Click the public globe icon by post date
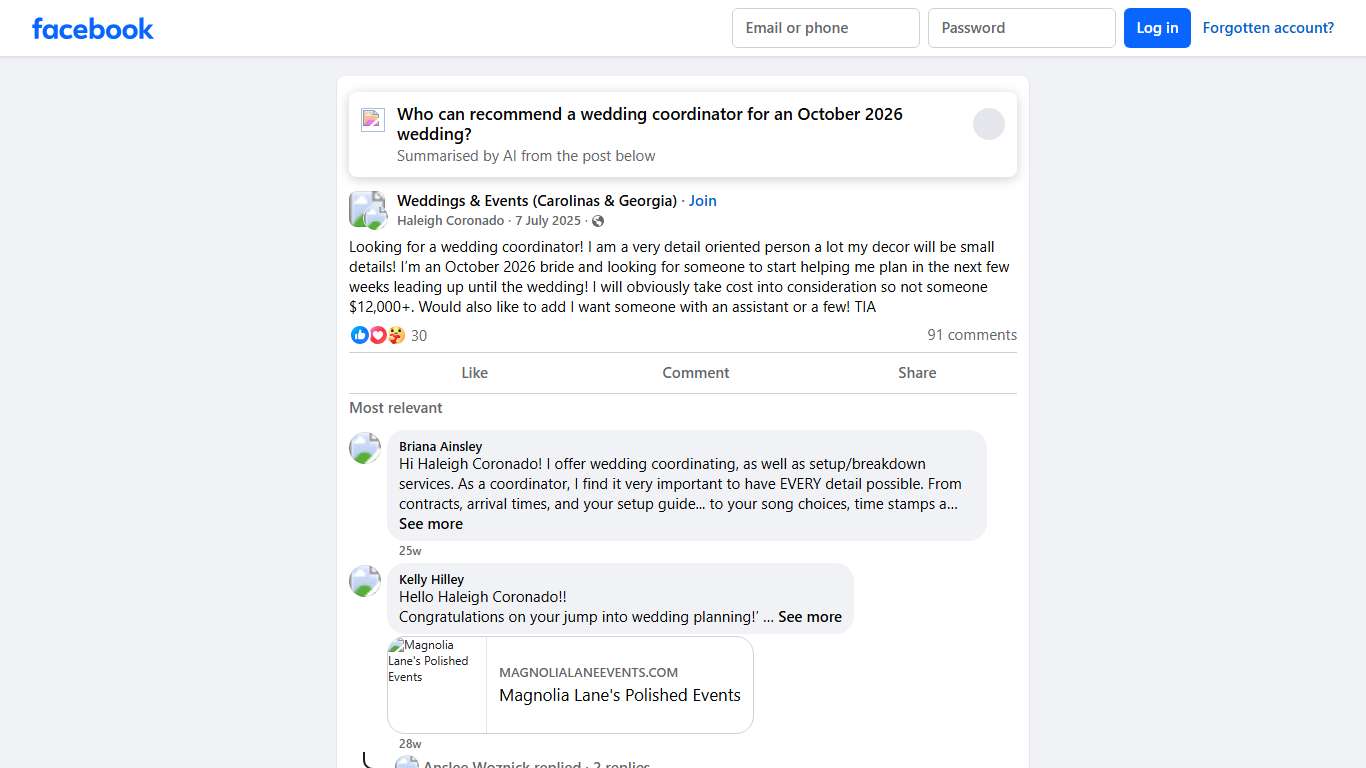The image size is (1366, 768). tap(598, 221)
